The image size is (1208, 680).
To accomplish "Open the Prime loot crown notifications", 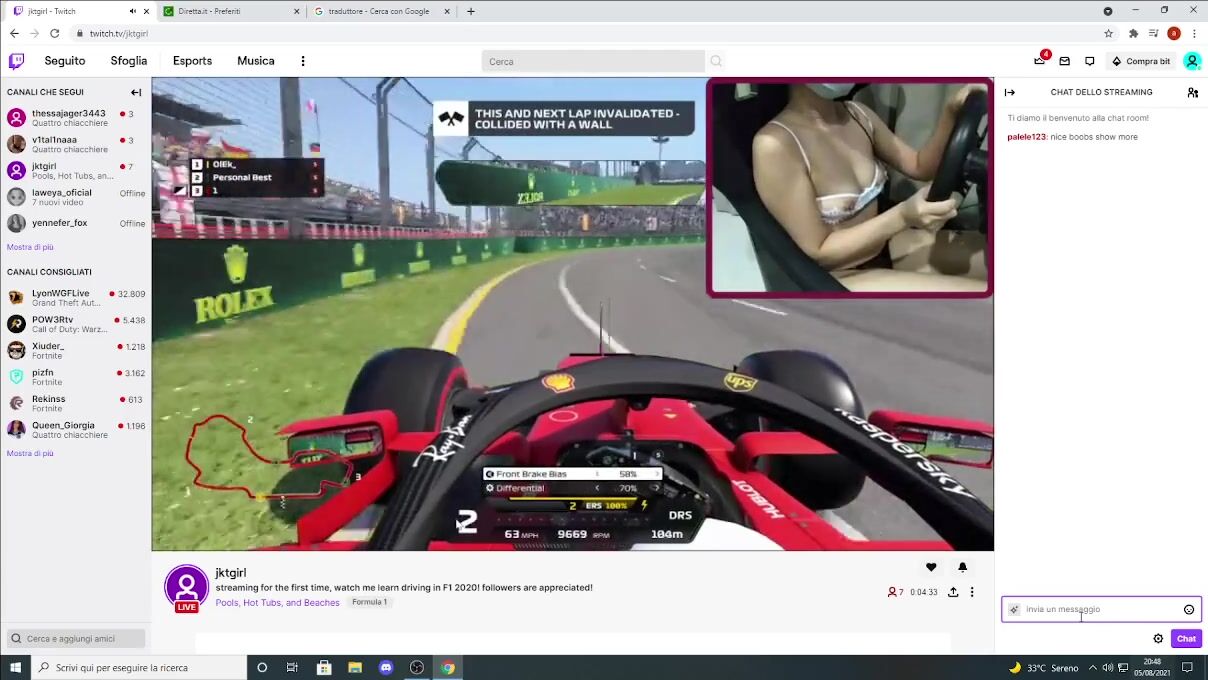I will (1040, 61).
